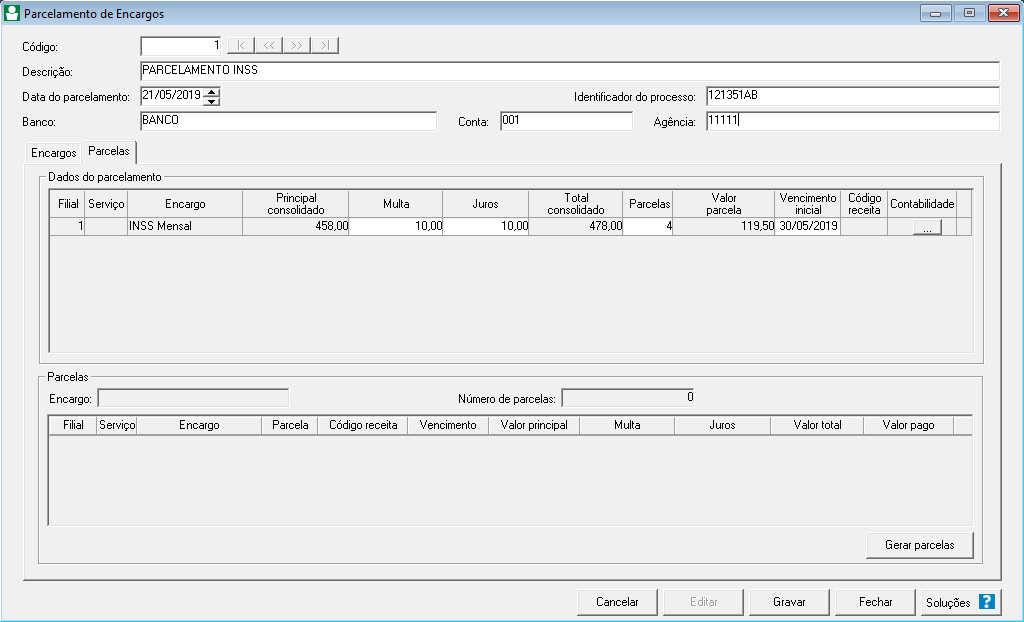Click the Soluções help question mark icon
Viewport: 1024px width, 622px height.
pos(987,602)
